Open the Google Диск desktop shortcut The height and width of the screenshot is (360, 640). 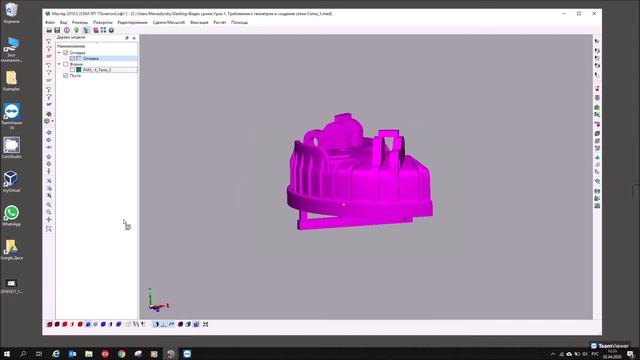click(x=11, y=250)
